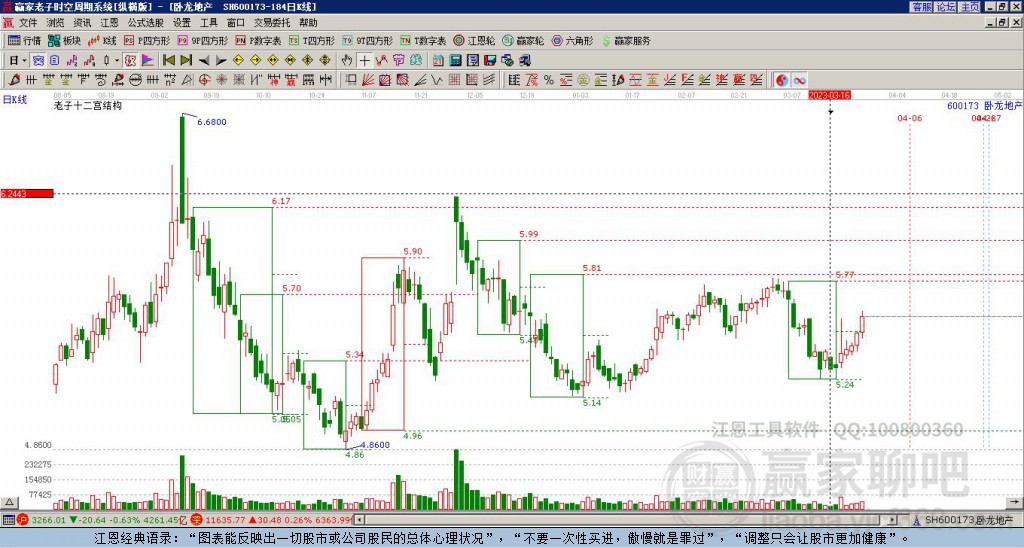1024x548 pixels.
Task: Open the 窗口 menu
Action: click(236, 23)
